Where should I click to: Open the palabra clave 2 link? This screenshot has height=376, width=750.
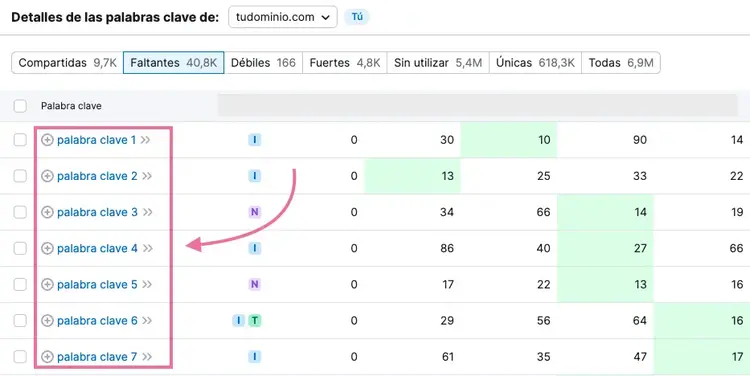[x=97, y=177]
